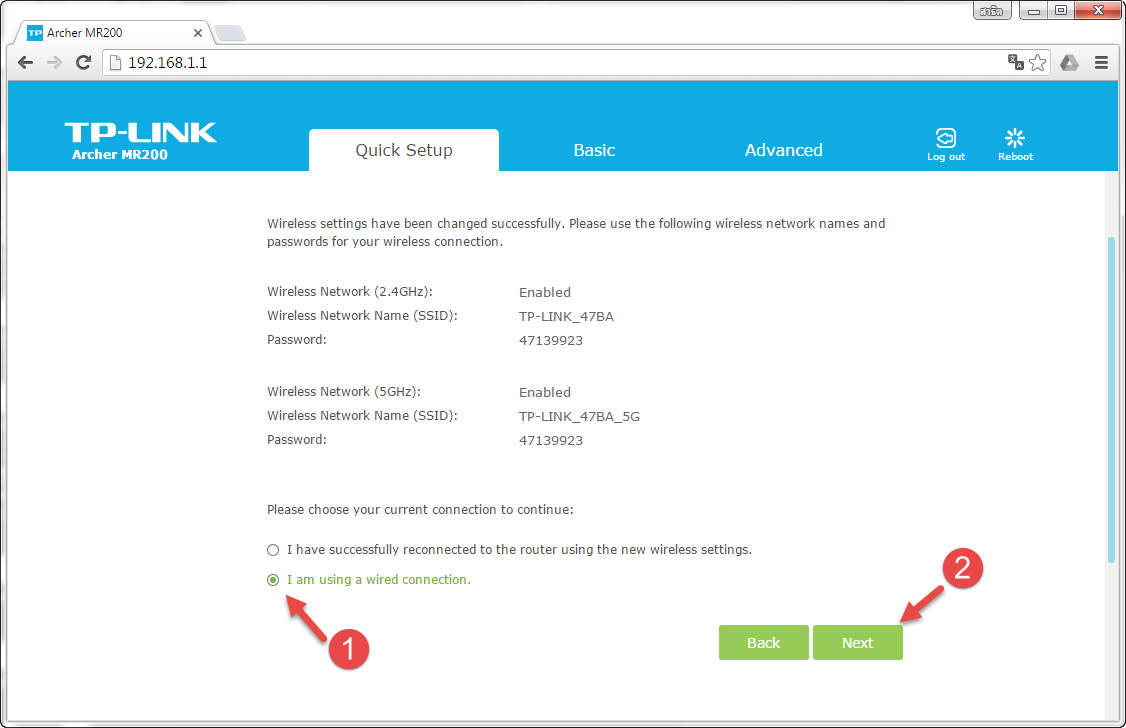Click the SSID value TP-LINK_47BA_5G
1126x728 pixels.
pos(579,416)
